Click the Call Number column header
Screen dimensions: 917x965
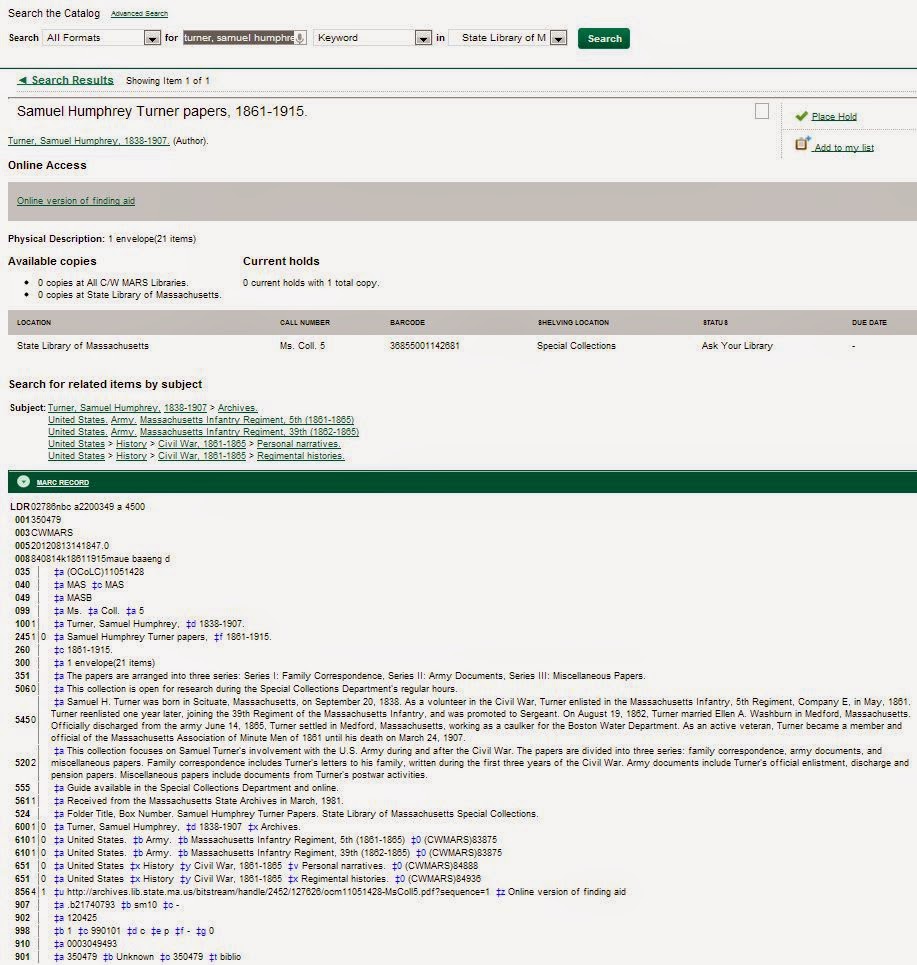pyautogui.click(x=305, y=322)
